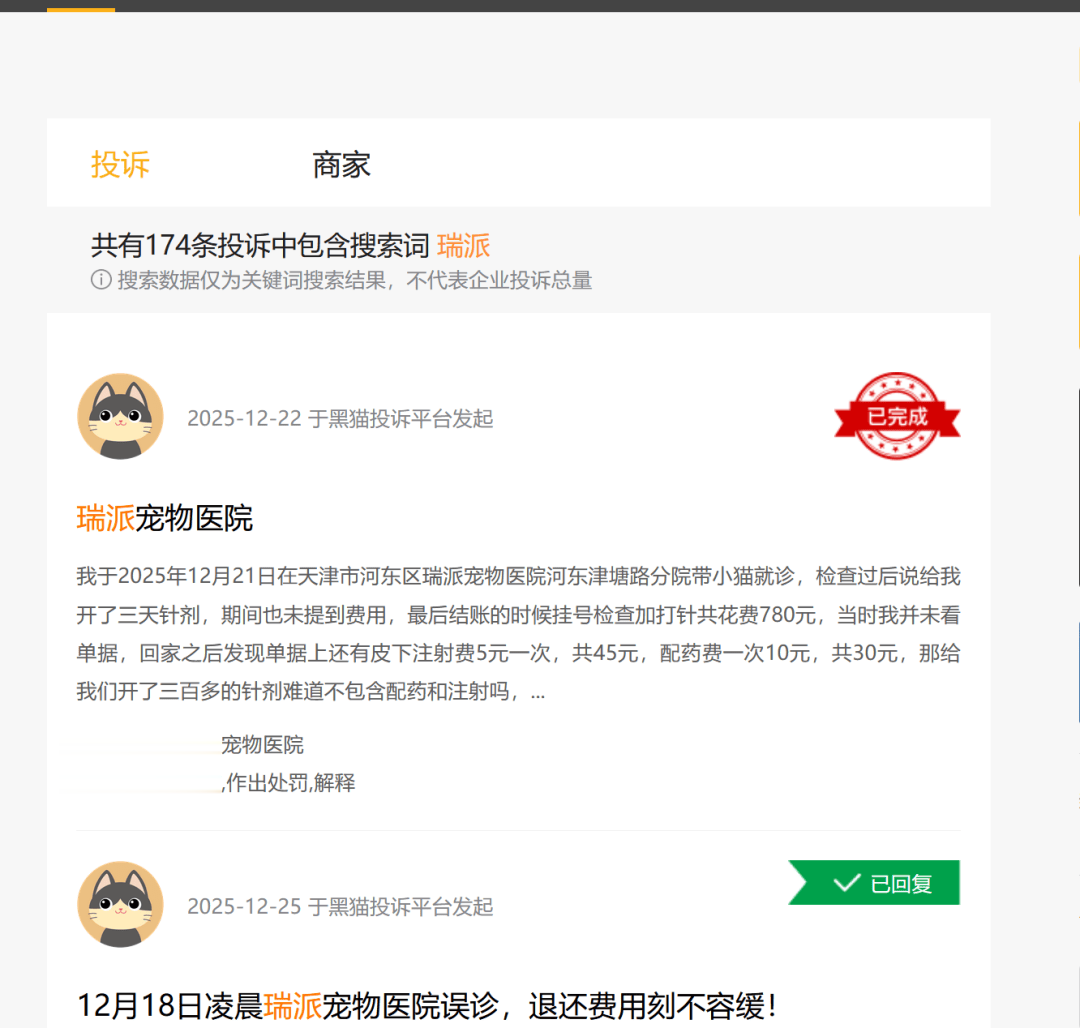Click heading 共有174条投诉中包含搜索词
Image resolution: width=1080 pixels, height=1028 pixels.
[260, 246]
